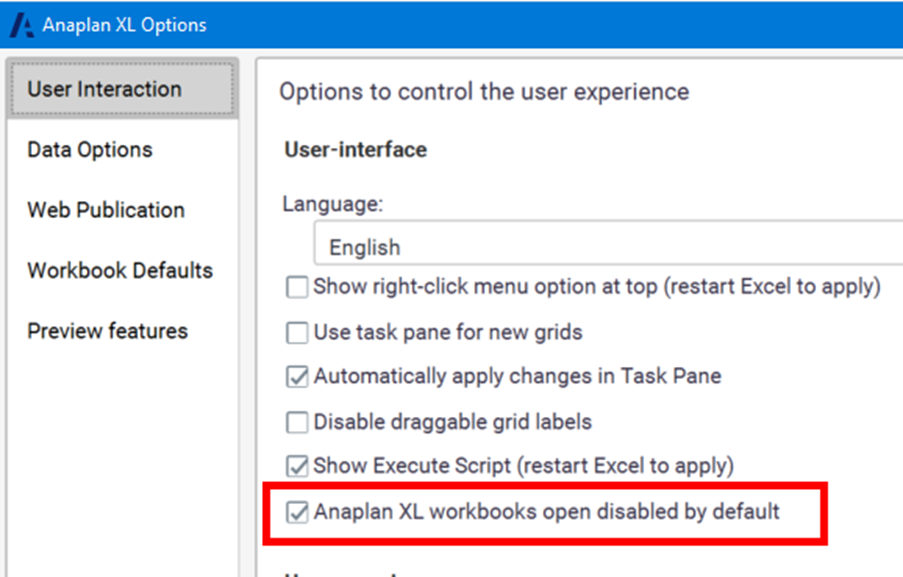903x577 pixels.
Task: Go to the Workbook Defaults tab
Action: point(120,270)
